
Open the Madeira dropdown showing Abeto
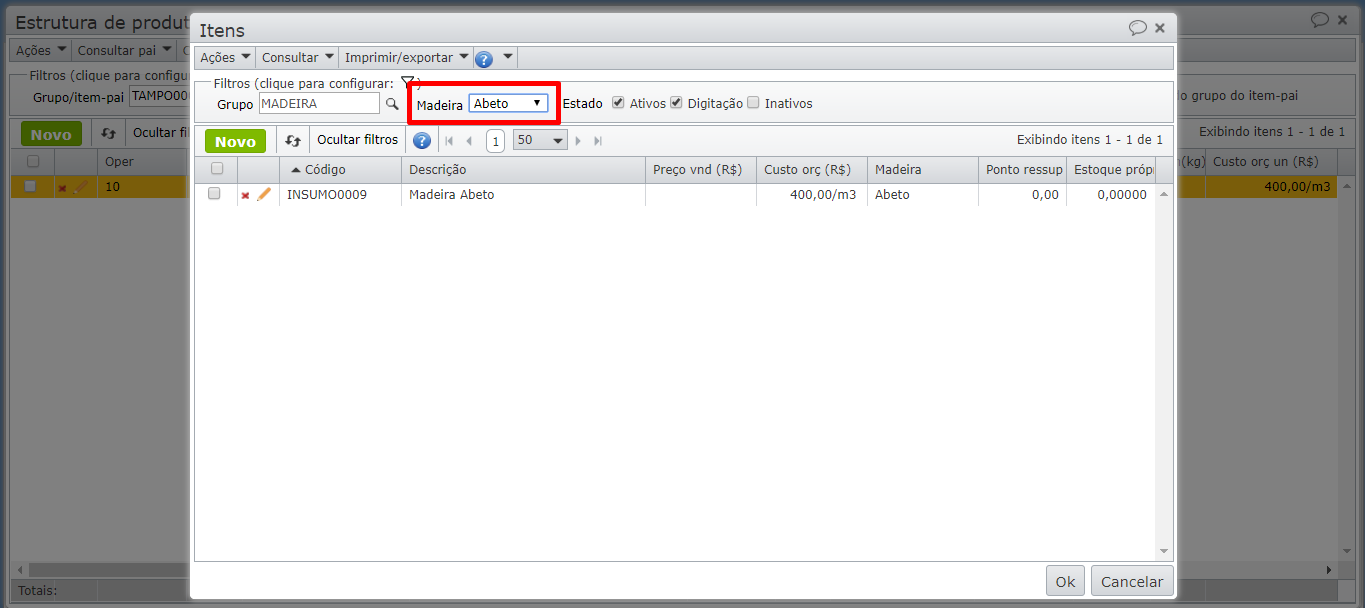click(x=508, y=103)
